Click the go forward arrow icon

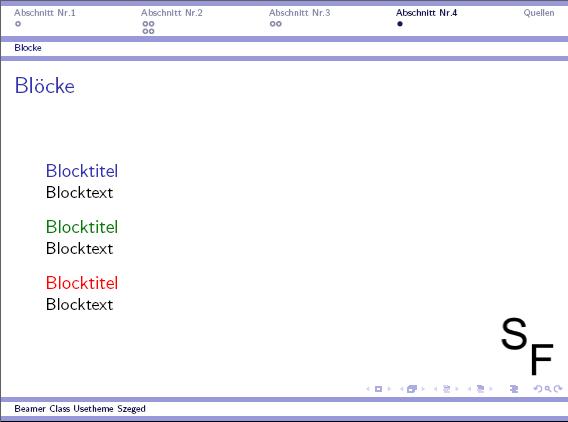point(558,389)
